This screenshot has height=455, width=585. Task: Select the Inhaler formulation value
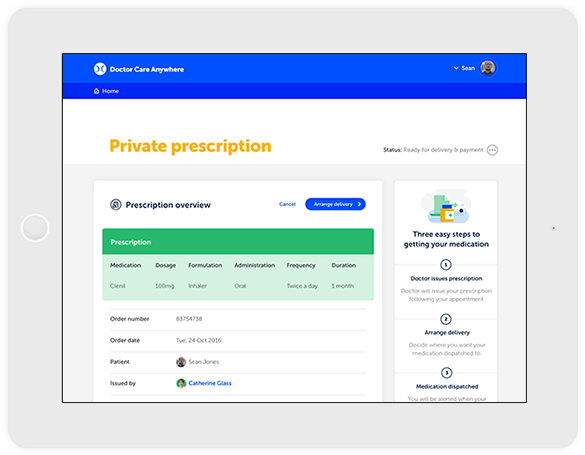[197, 286]
